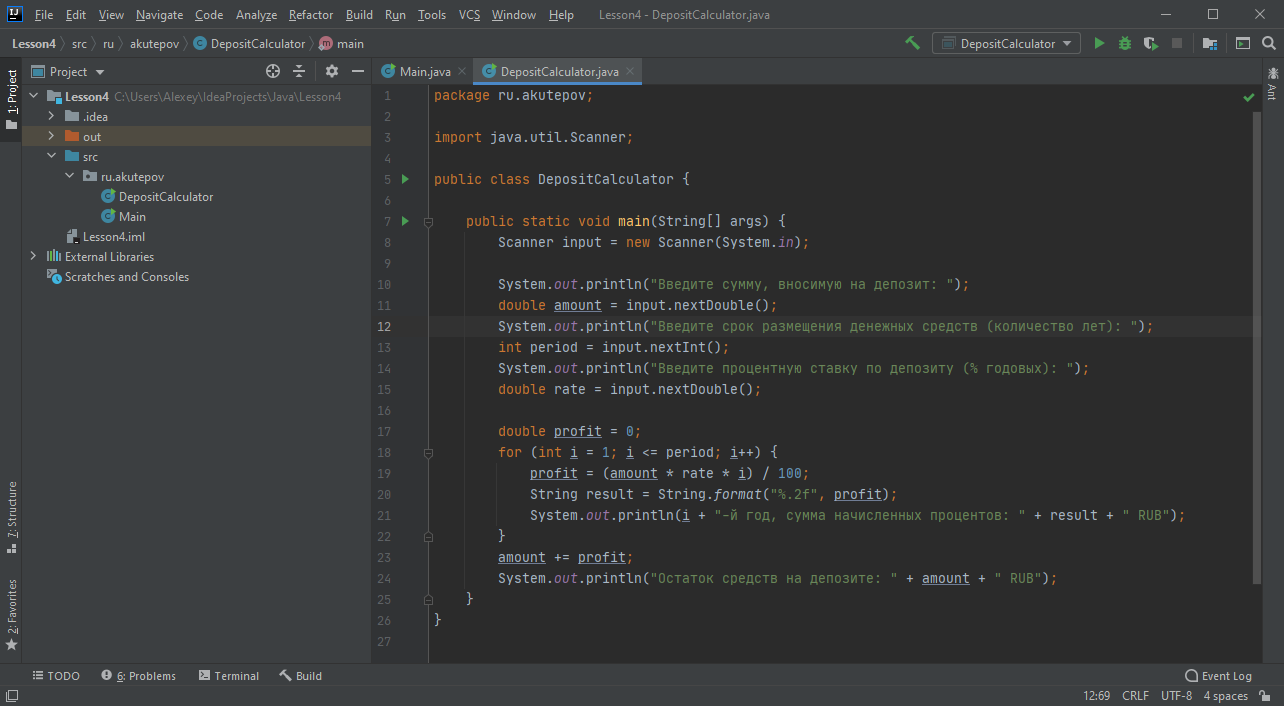This screenshot has height=706, width=1284.
Task: Open Ant tool window on right edge
Action: click(x=1272, y=83)
